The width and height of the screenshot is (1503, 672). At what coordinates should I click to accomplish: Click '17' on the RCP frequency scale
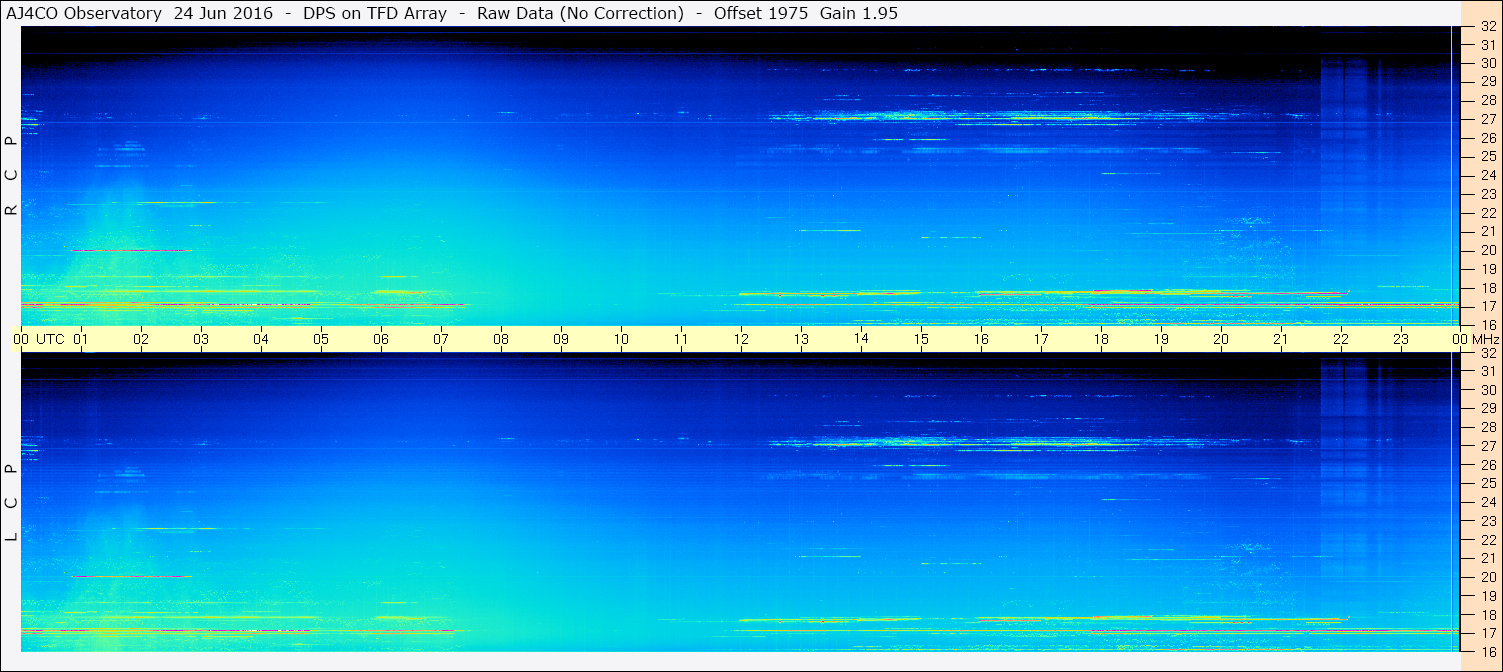point(1488,306)
